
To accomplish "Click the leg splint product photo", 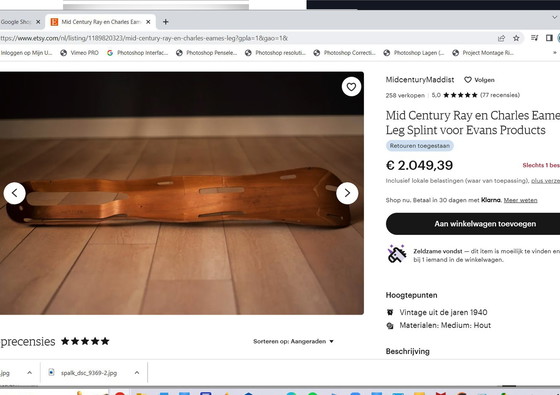I will coord(182,193).
